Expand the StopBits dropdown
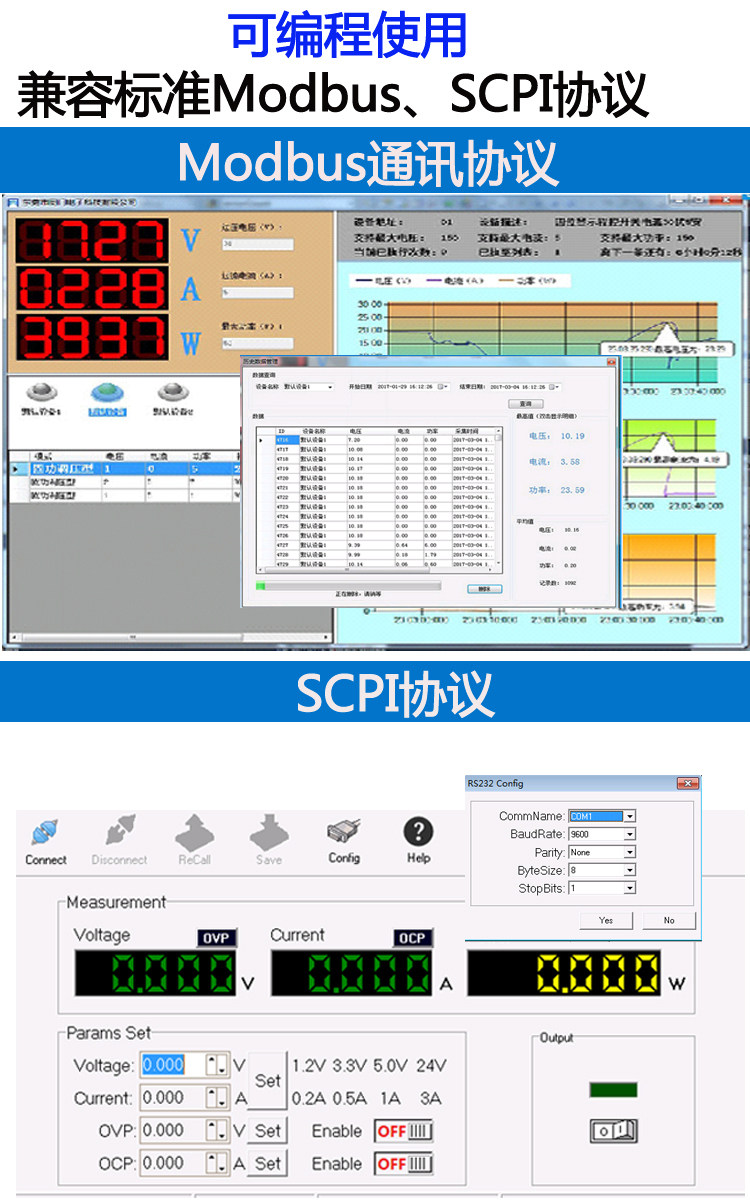Image resolution: width=750 pixels, height=1200 pixels. [602, 888]
